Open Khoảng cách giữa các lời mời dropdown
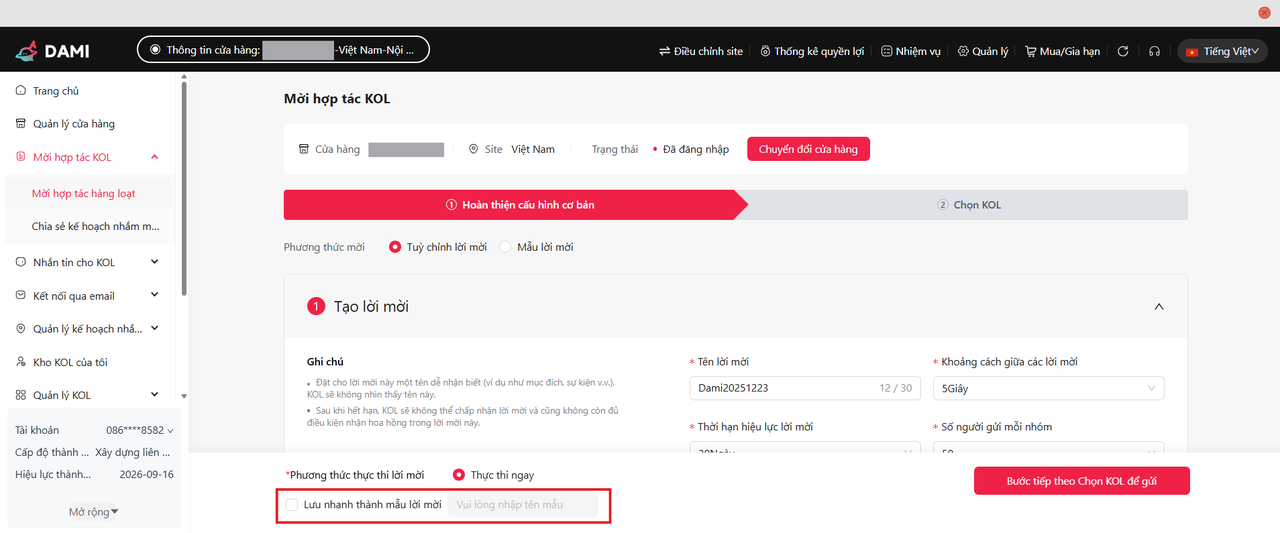Viewport: 1280px width, 533px height. click(1048, 388)
